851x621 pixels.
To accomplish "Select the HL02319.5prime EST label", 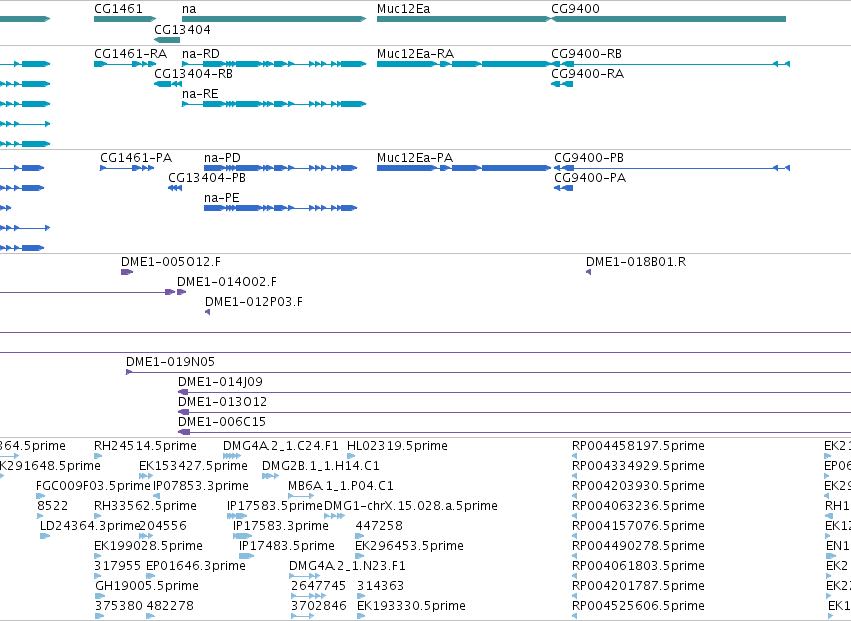I will point(397,446).
